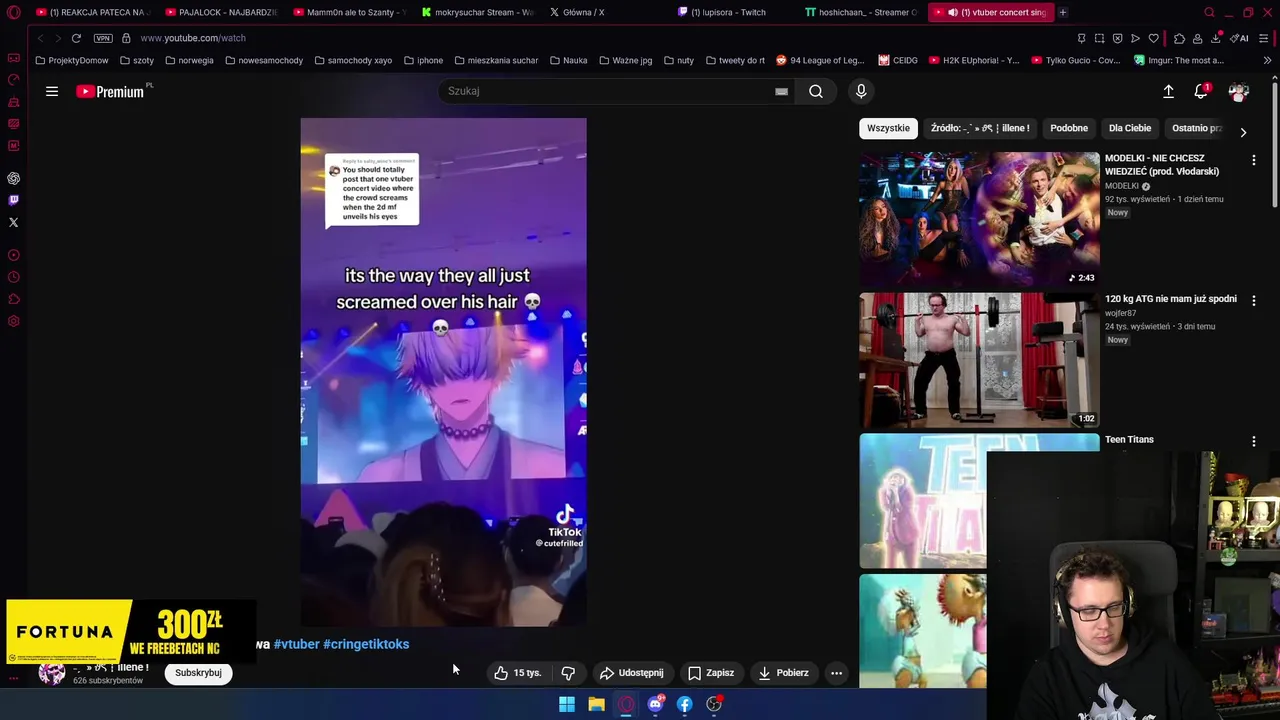The height and width of the screenshot is (720, 1280).
Task: Open more actions for the MODELKI video
Action: tap(1254, 160)
